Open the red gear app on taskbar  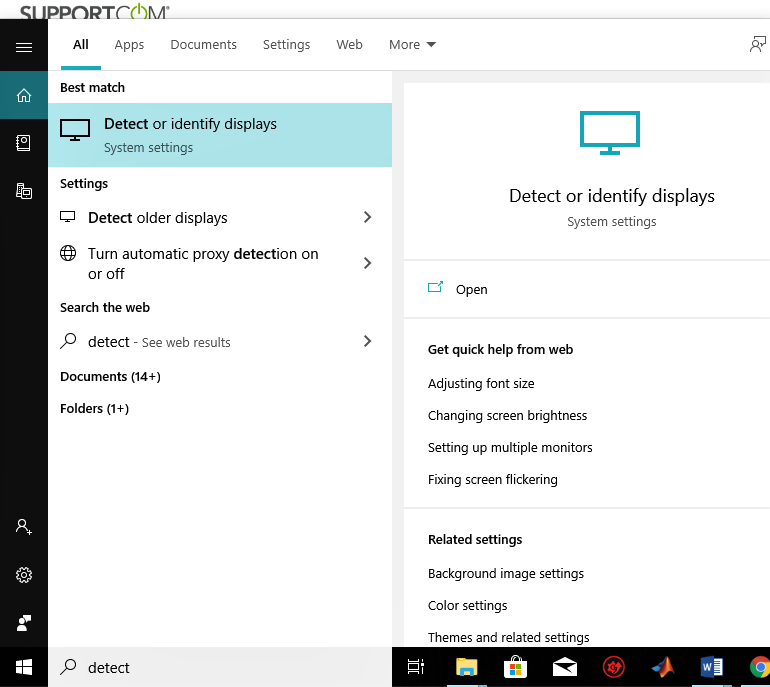point(613,667)
